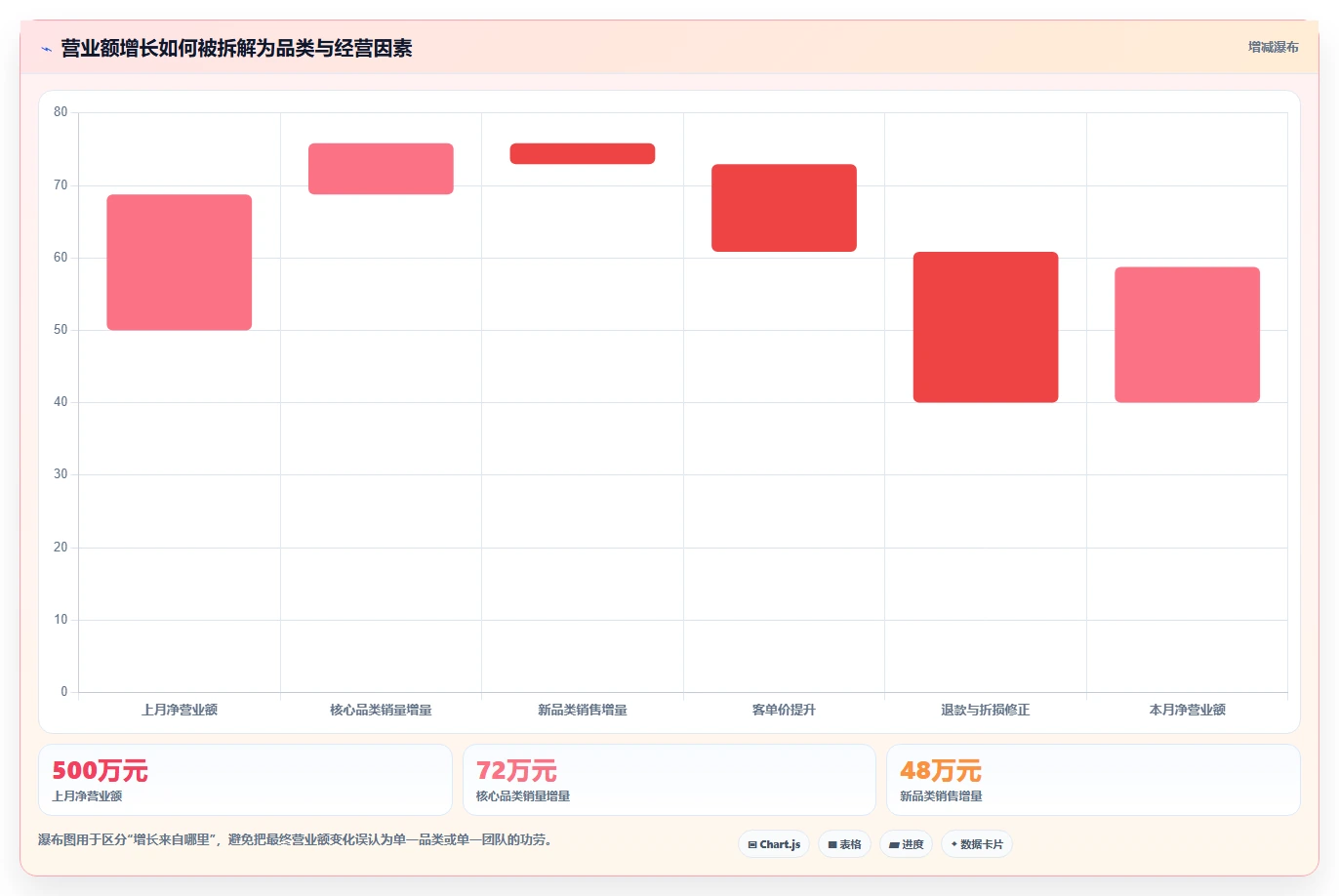Click the 72万元 stat card
Screen dimensions: 1339x896
coord(669,780)
